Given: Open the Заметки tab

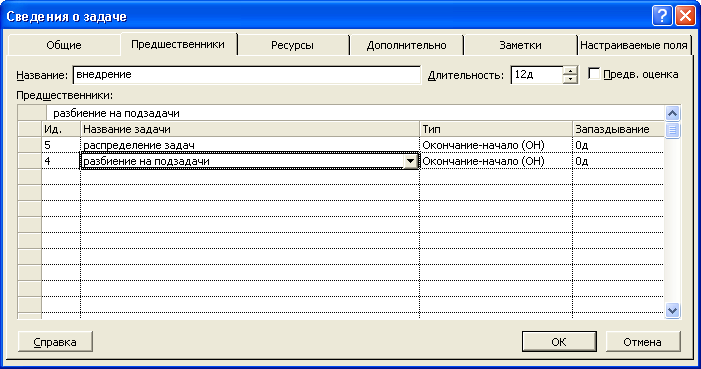Looking at the screenshot, I should [520, 45].
